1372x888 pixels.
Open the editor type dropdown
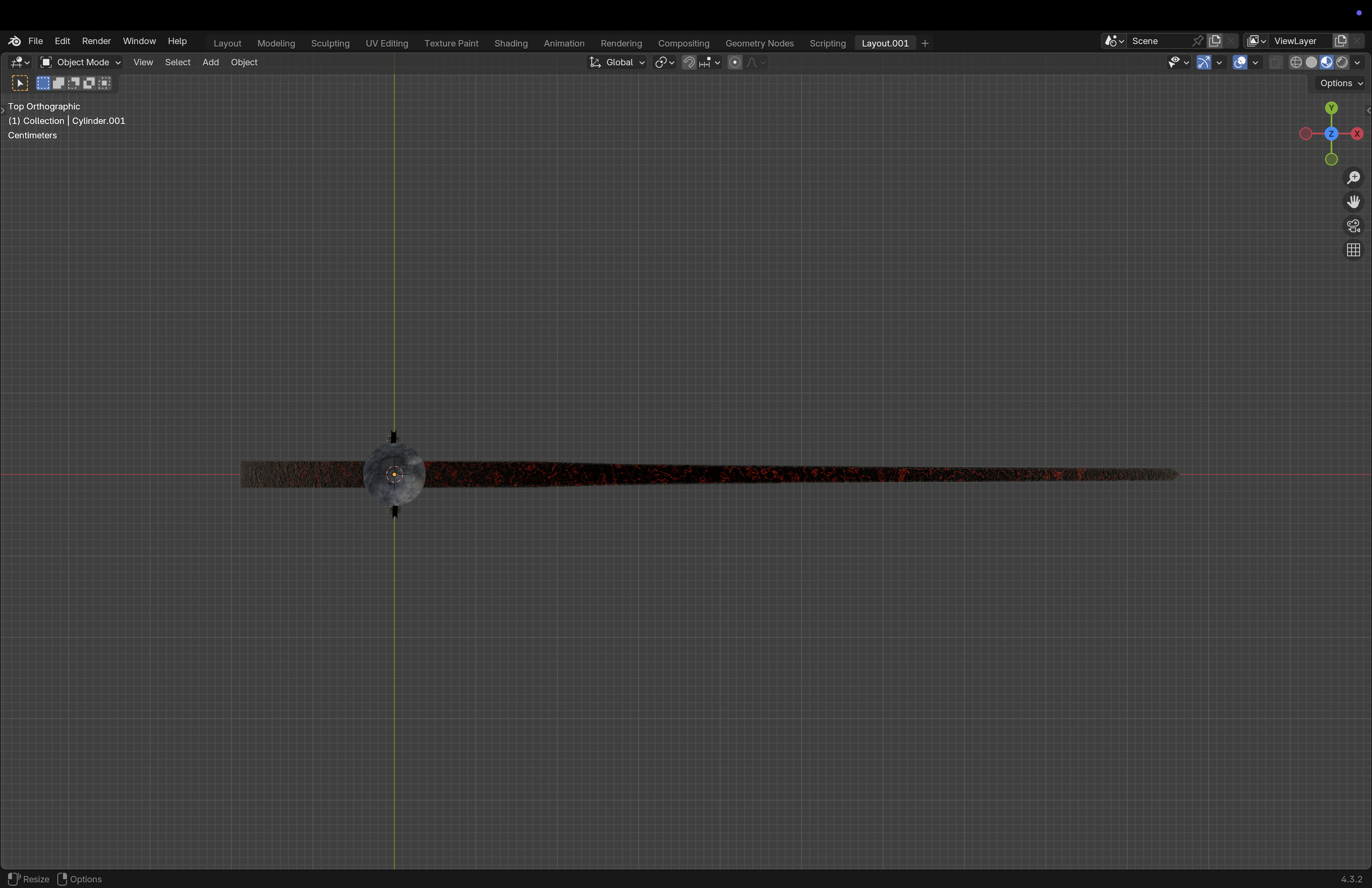pos(20,62)
